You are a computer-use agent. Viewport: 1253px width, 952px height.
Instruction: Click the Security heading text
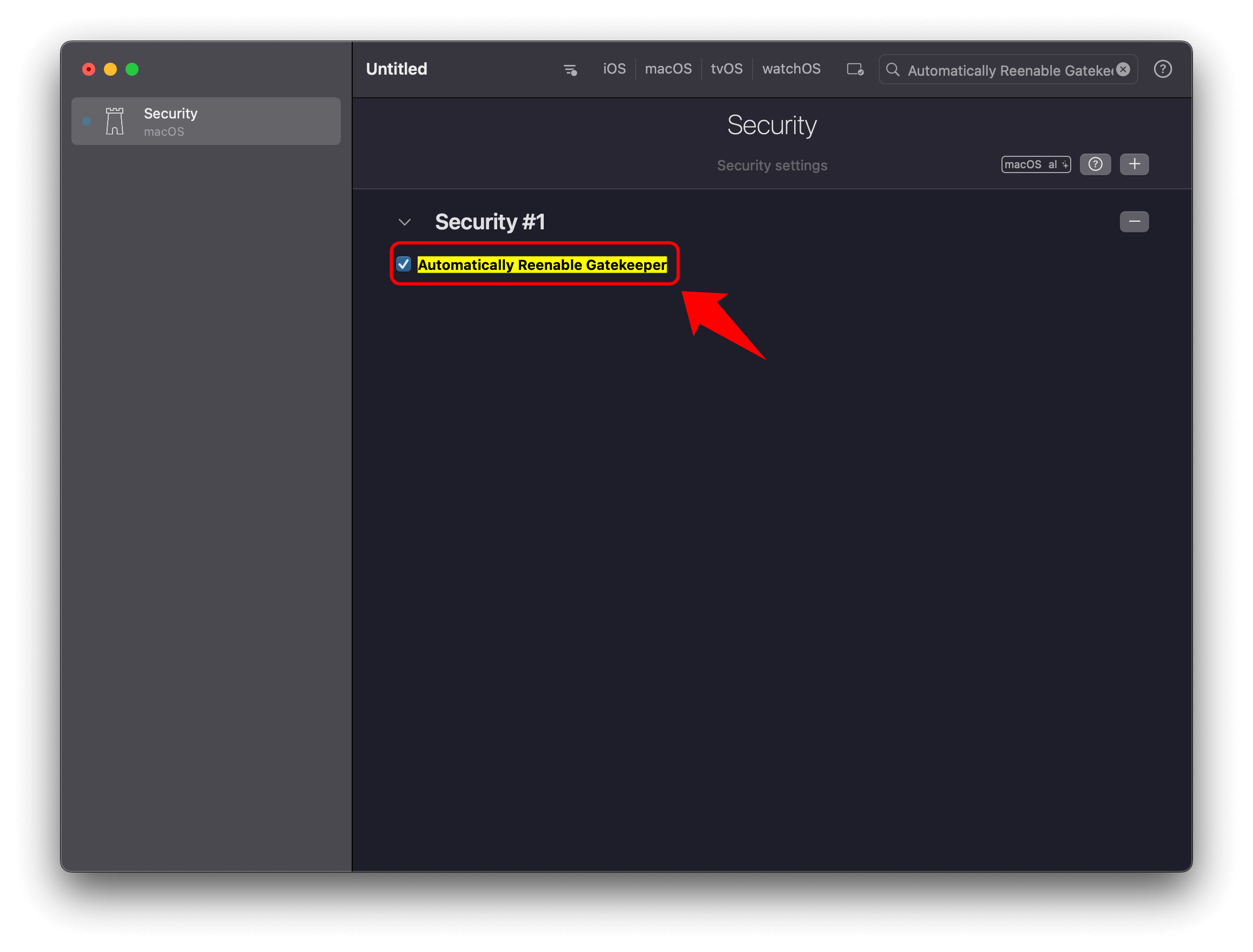pyautogui.click(x=772, y=125)
